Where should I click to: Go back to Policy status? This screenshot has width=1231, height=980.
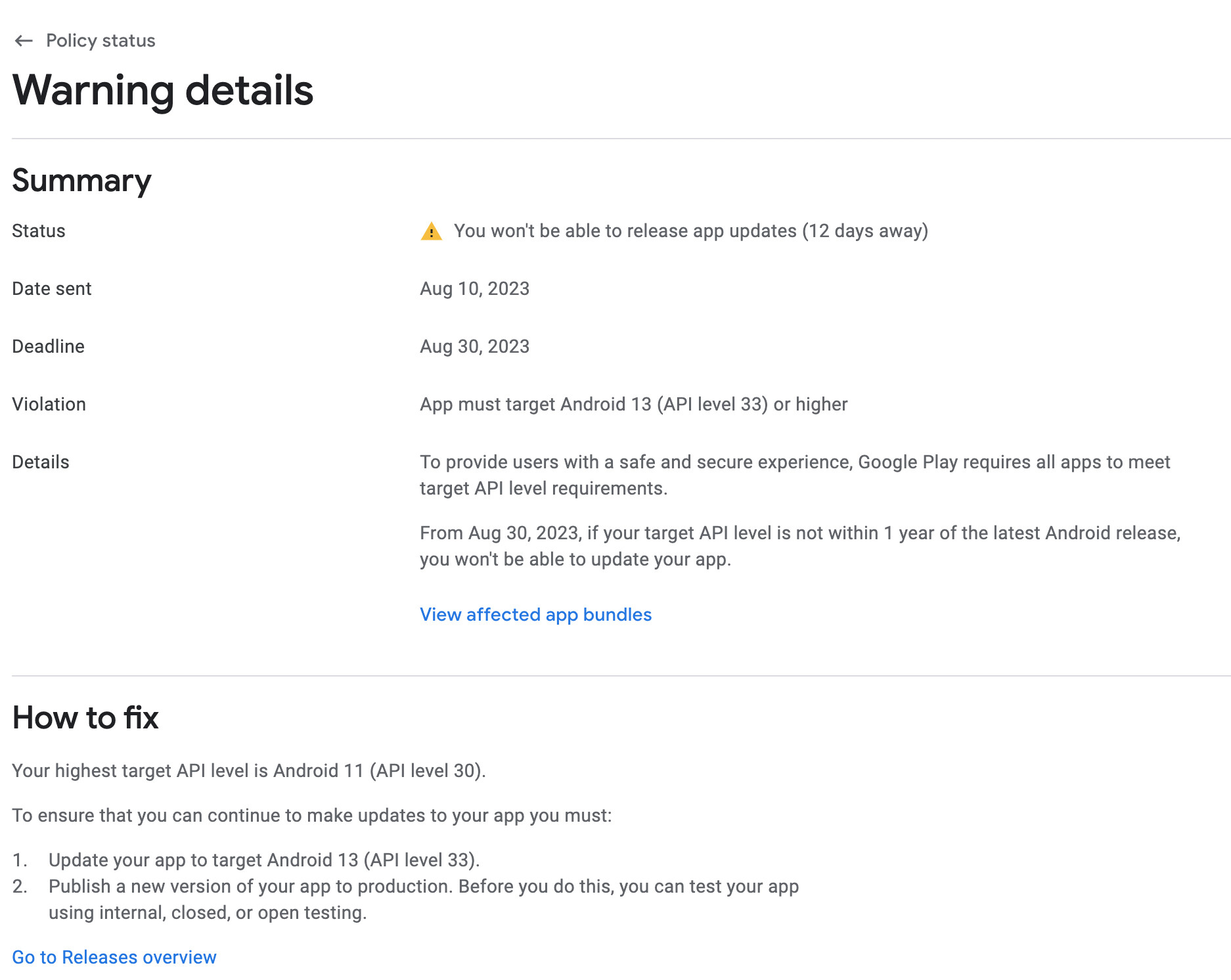101,41
